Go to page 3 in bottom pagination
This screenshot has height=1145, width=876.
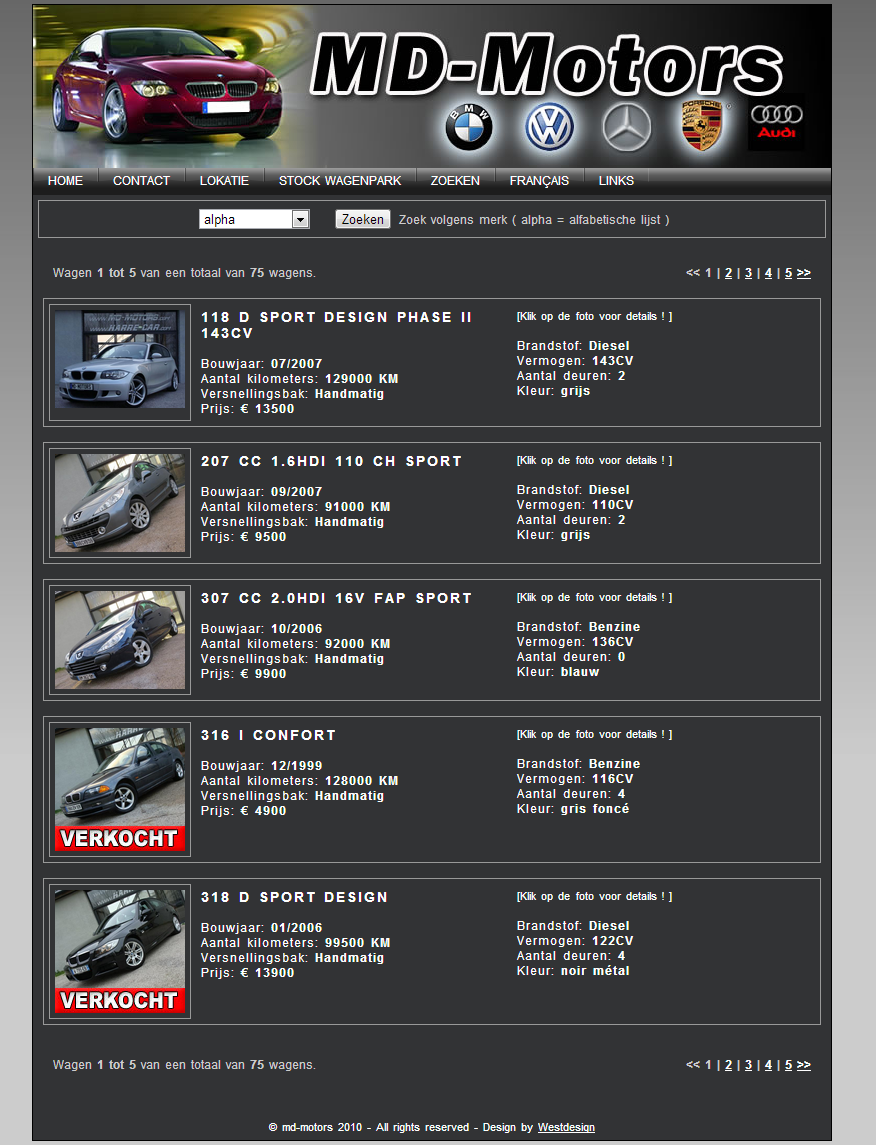[748, 1065]
